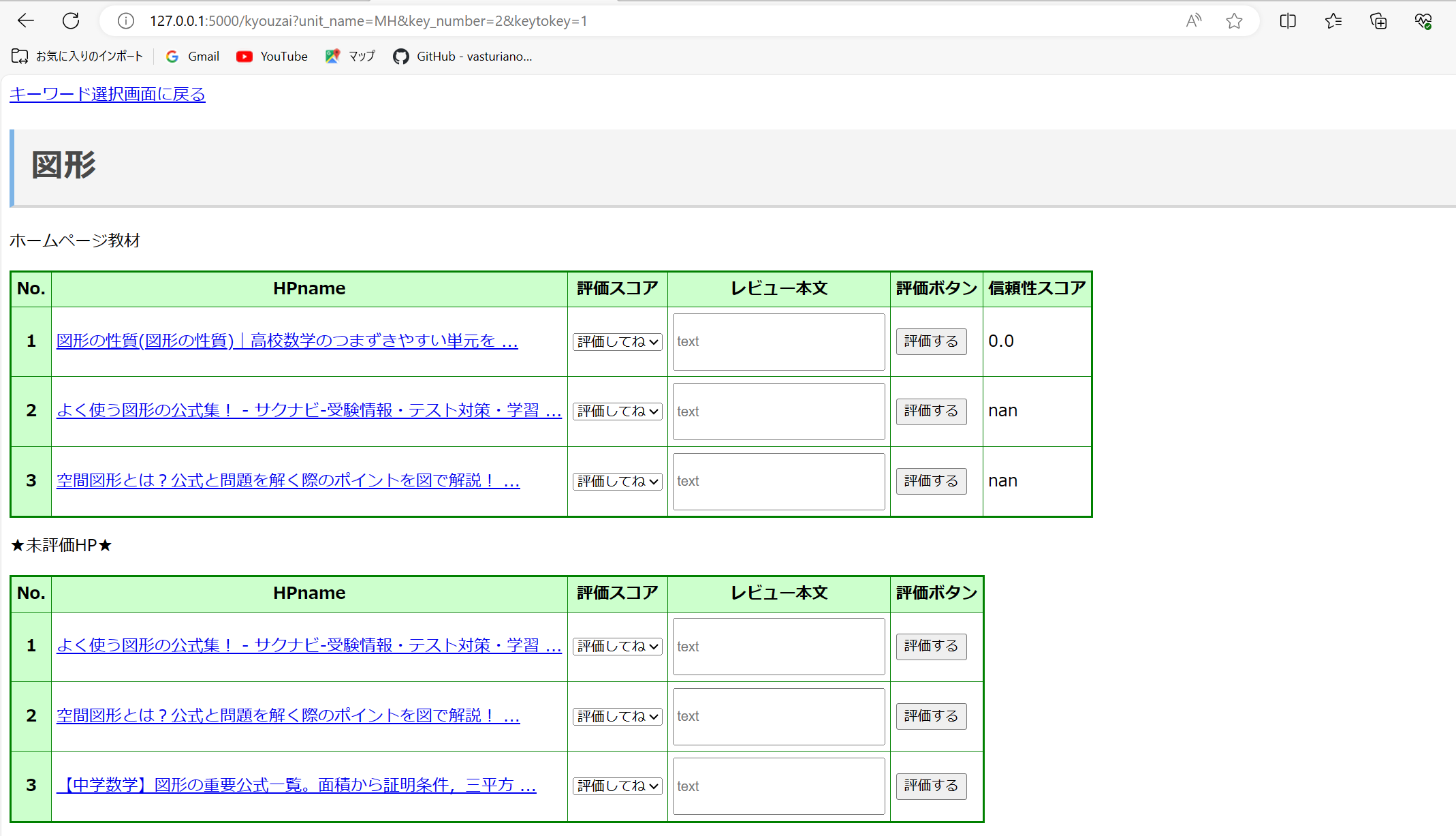Screen dimensions: 1456x836
Task: Open the 評価してね dropdown for the 【中学数学】 row
Action: (x=617, y=786)
